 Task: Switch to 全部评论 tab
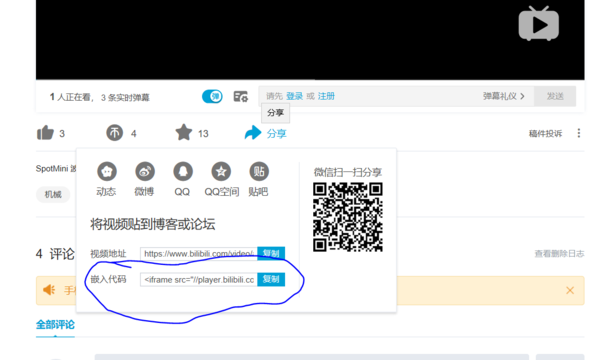[55, 324]
